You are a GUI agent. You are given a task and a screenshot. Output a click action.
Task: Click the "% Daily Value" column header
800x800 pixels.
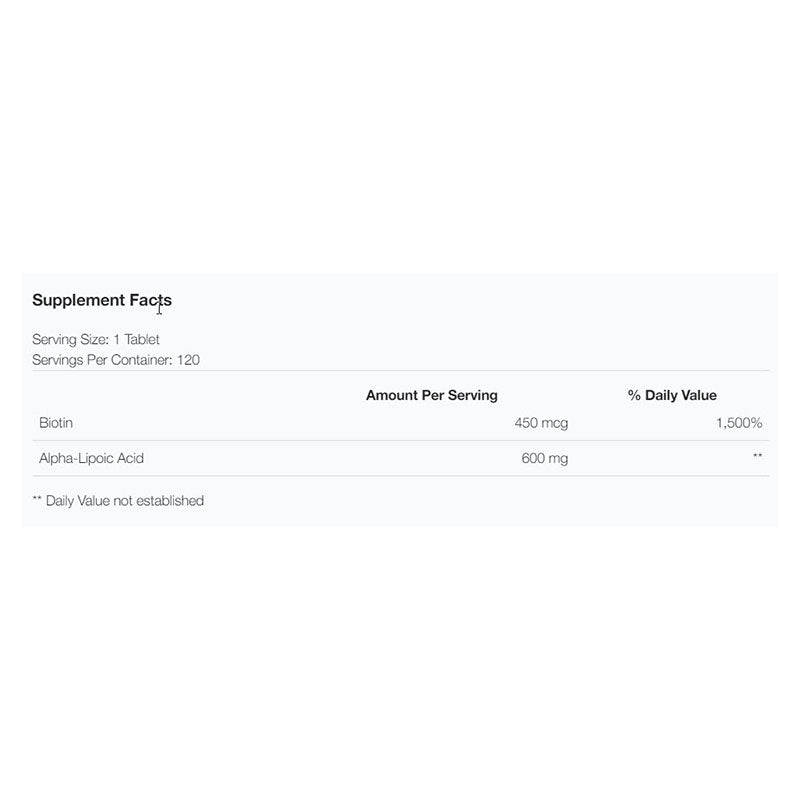click(x=672, y=396)
